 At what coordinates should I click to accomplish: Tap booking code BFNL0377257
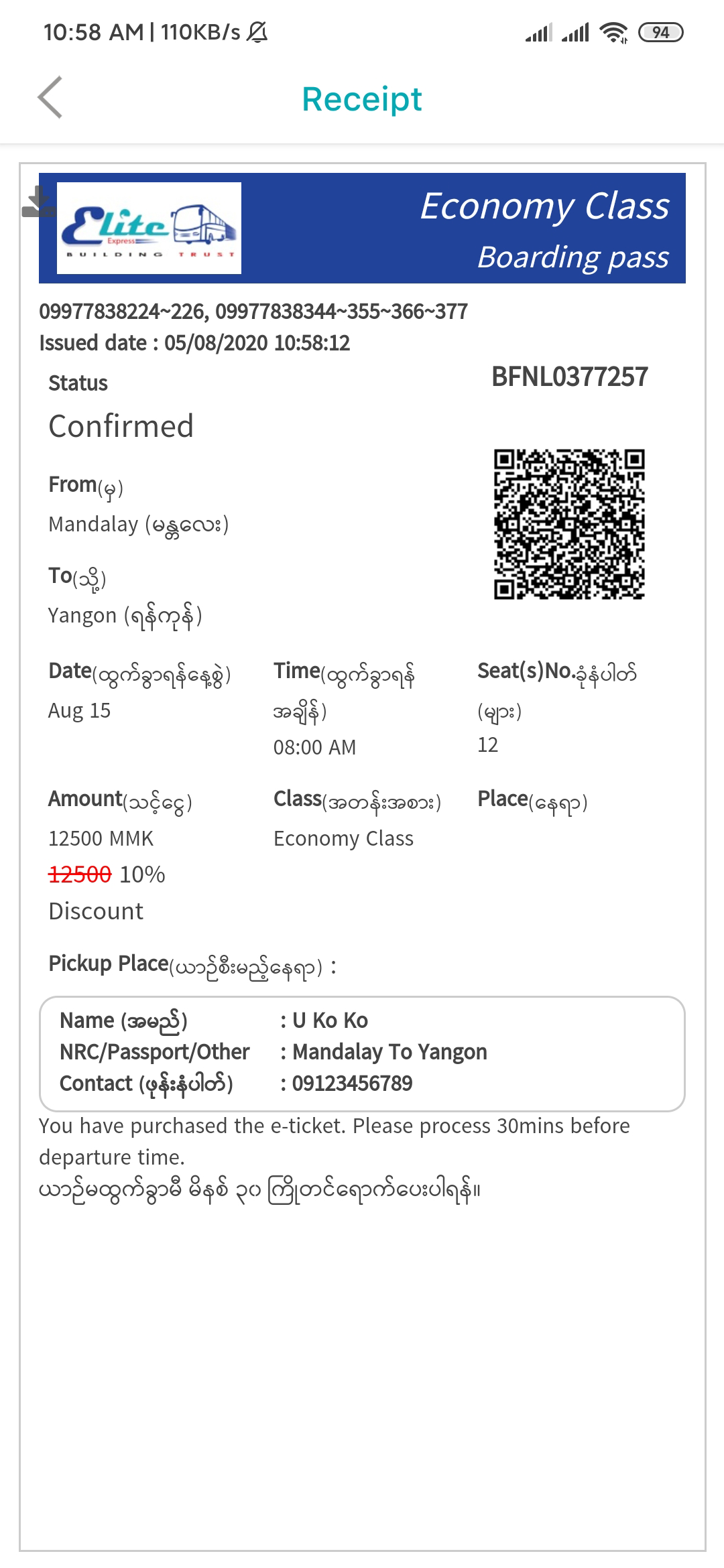click(x=570, y=377)
